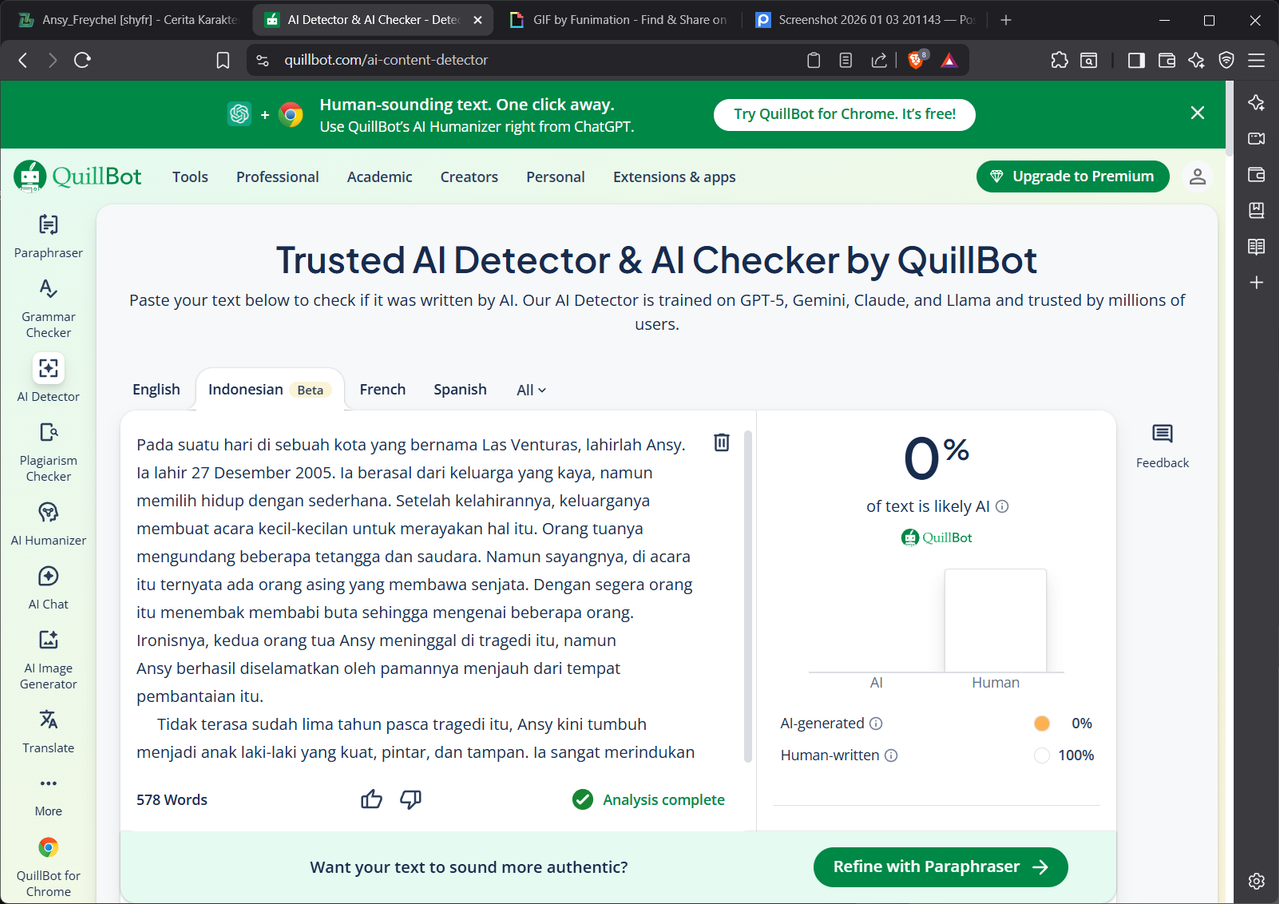Image resolution: width=1279 pixels, height=904 pixels.
Task: Select the Spanish language tab
Action: pyautogui.click(x=460, y=389)
